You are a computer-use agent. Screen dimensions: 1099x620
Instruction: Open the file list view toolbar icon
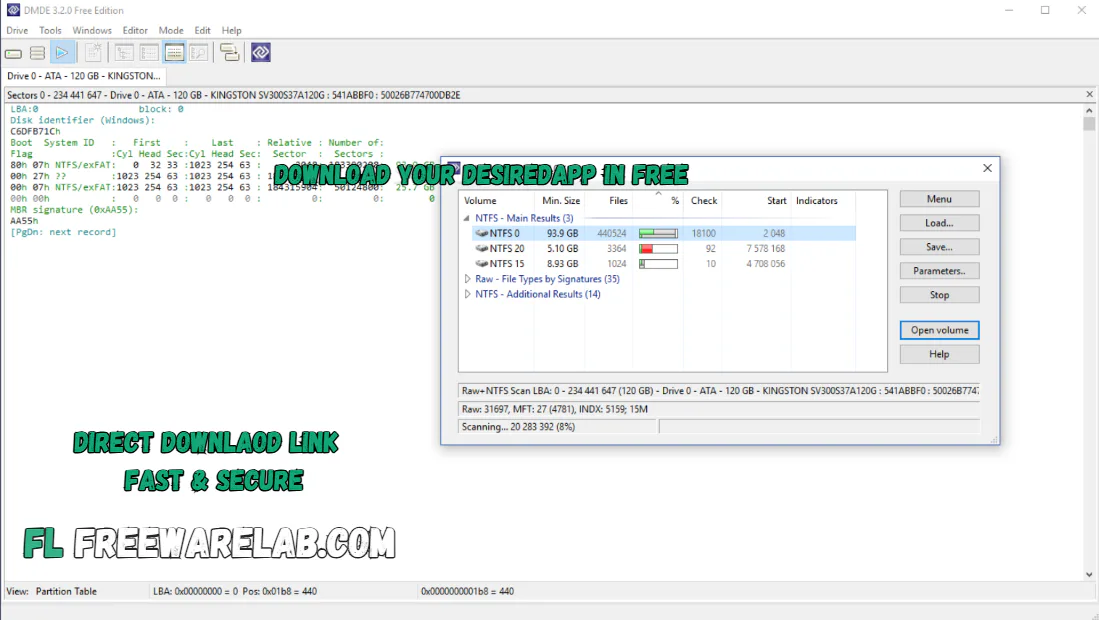pos(149,52)
